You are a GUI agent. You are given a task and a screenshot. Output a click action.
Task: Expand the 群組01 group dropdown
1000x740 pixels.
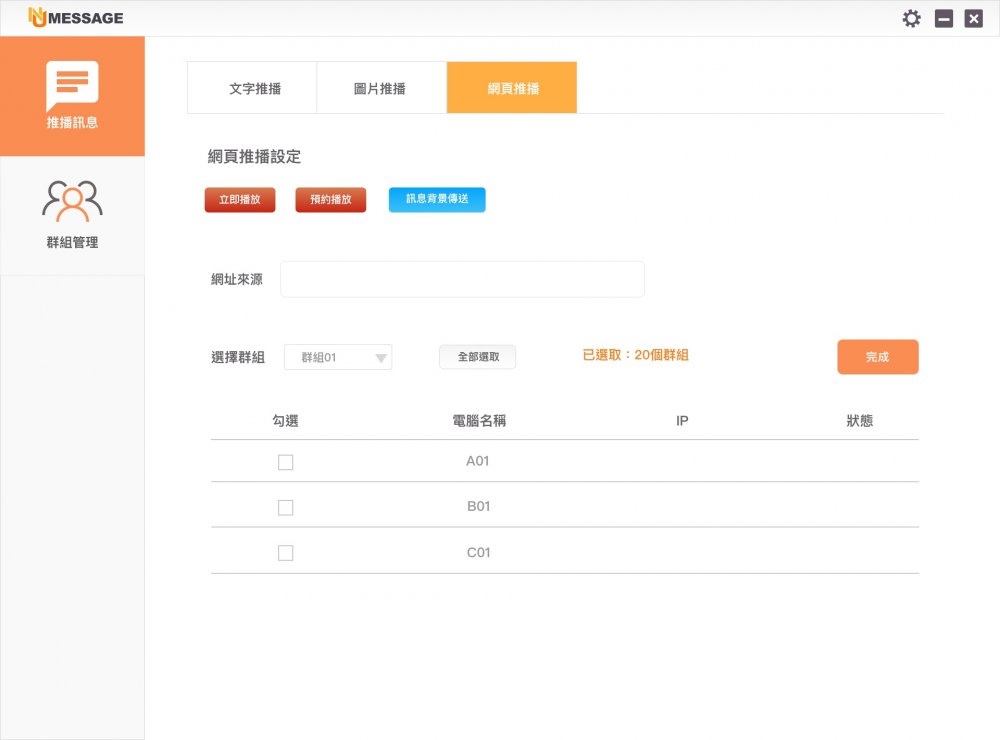tap(337, 357)
